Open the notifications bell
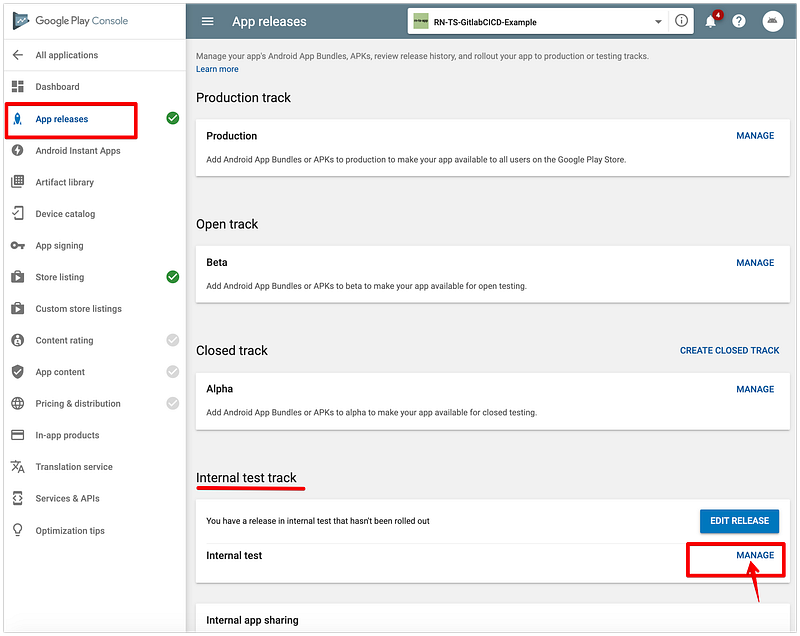 point(711,21)
